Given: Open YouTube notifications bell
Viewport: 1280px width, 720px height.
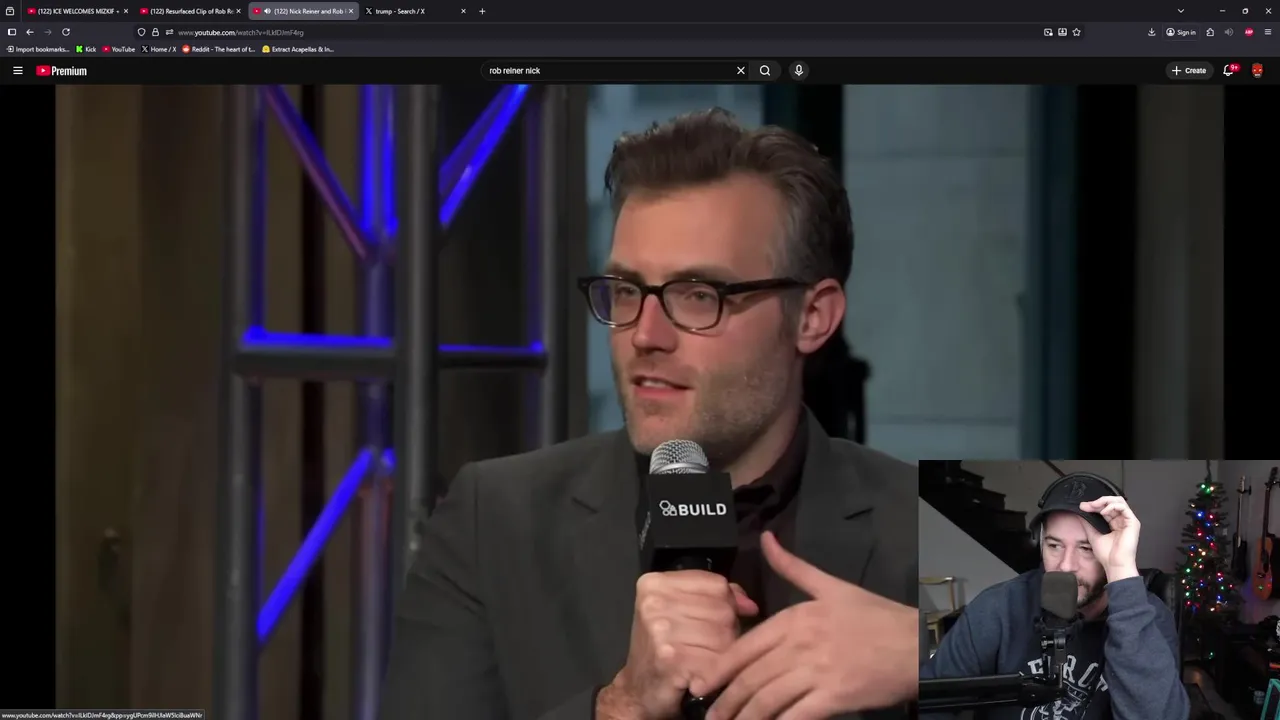Looking at the screenshot, I should (1229, 71).
